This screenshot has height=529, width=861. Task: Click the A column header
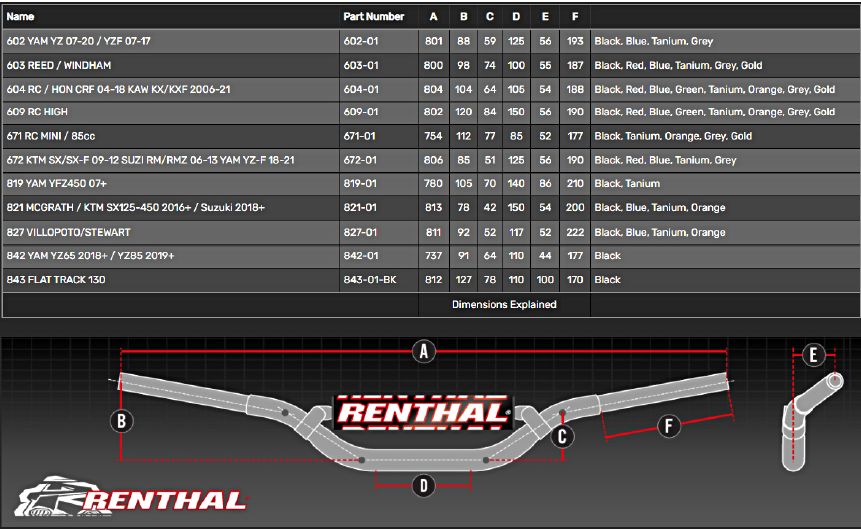[x=433, y=16]
